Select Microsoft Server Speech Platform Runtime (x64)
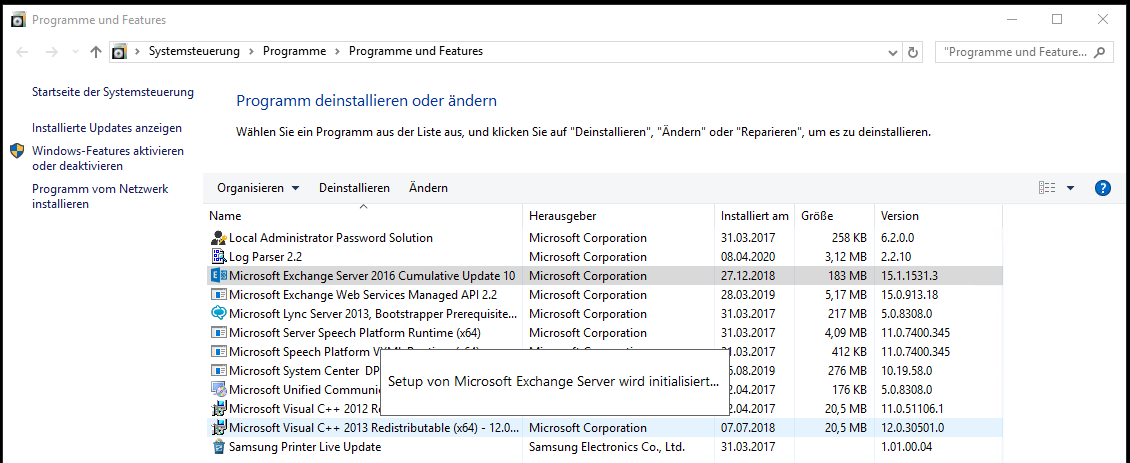 (604, 332)
